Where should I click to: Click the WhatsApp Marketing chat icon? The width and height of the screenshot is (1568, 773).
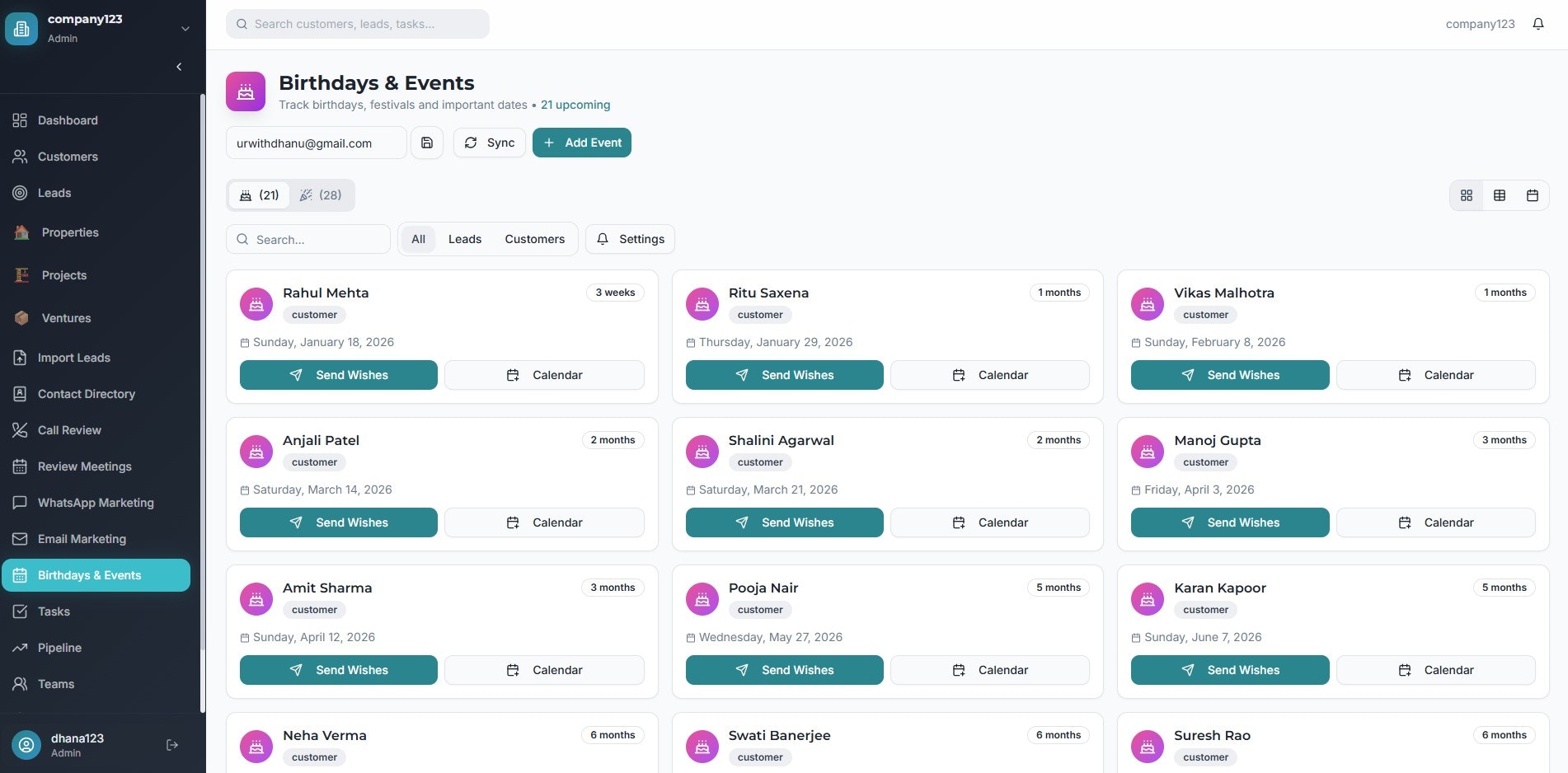pyautogui.click(x=21, y=503)
